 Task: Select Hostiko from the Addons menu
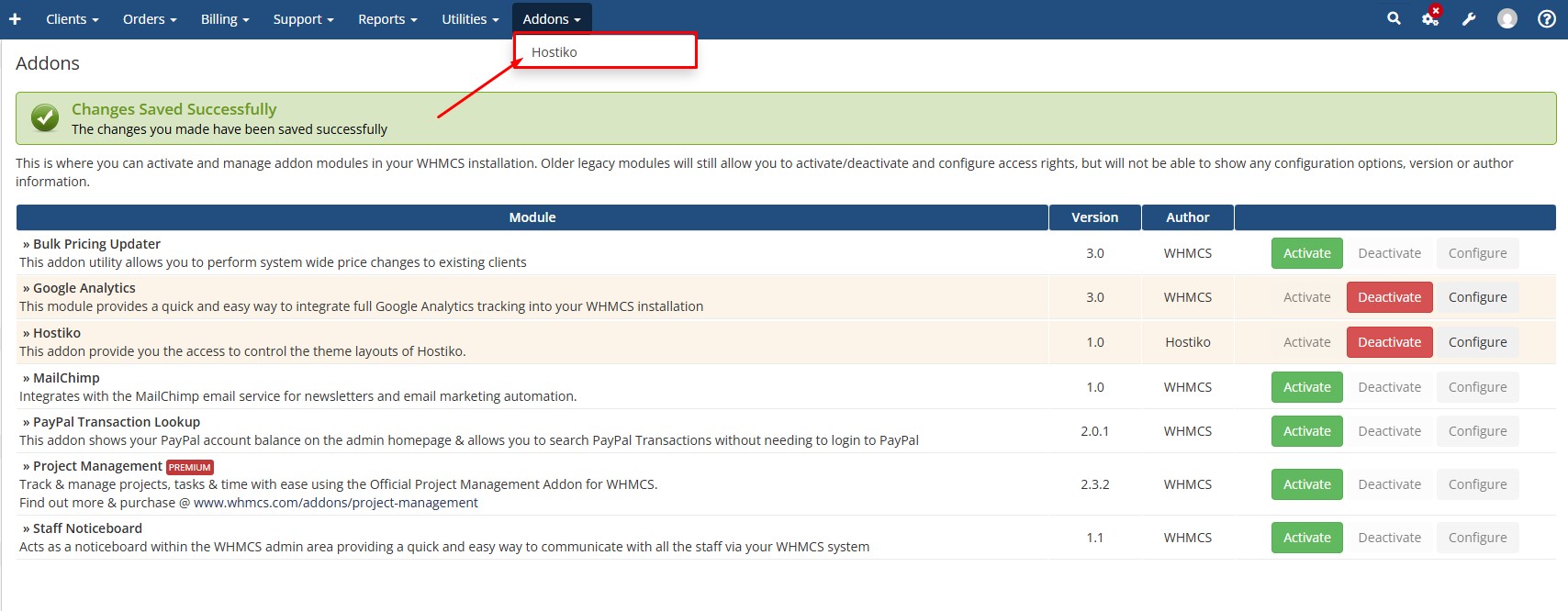pyautogui.click(x=554, y=52)
